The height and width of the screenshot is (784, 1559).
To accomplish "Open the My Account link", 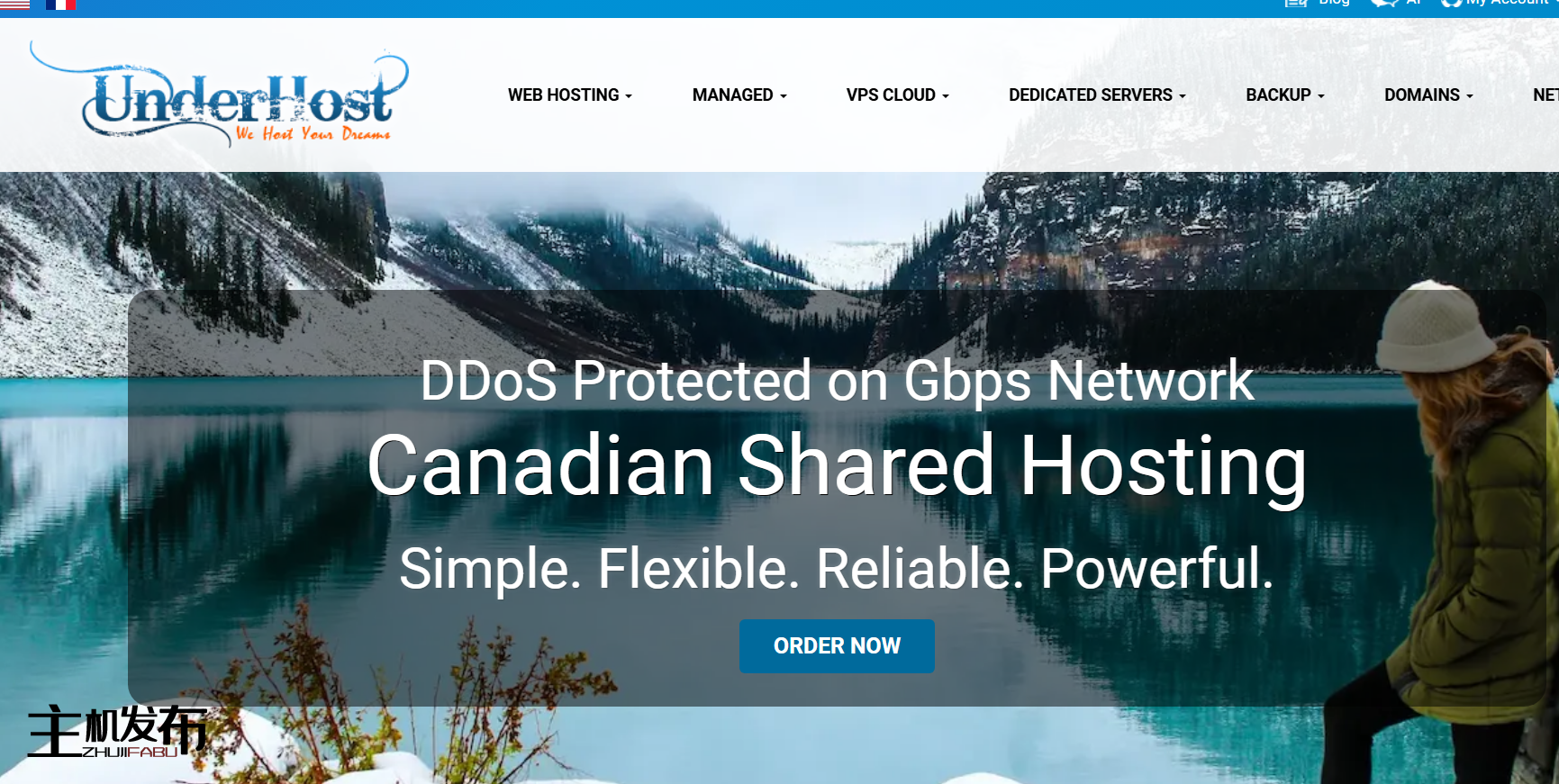I will pyautogui.click(x=1507, y=3).
